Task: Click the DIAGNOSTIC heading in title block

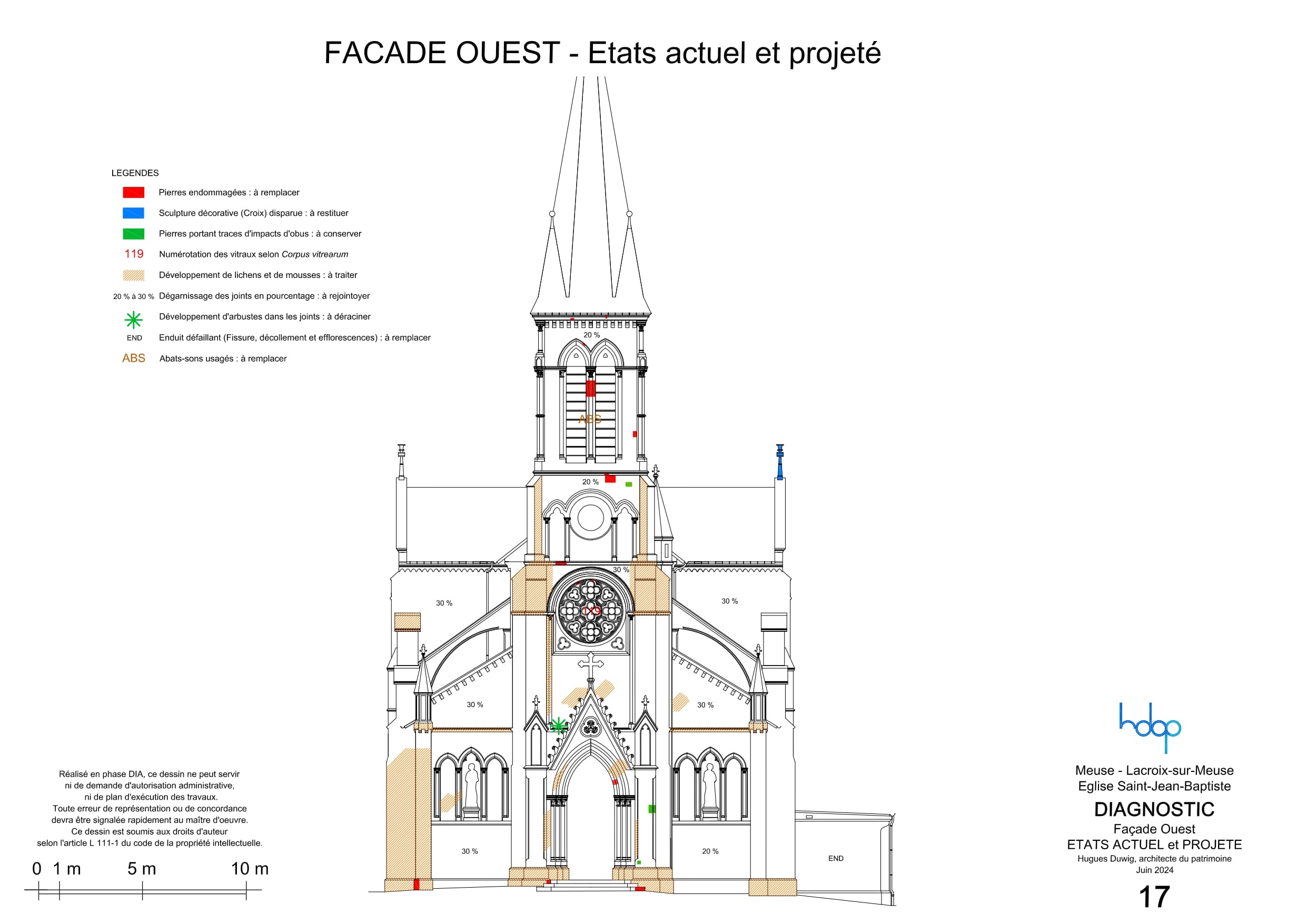Action: (1154, 809)
